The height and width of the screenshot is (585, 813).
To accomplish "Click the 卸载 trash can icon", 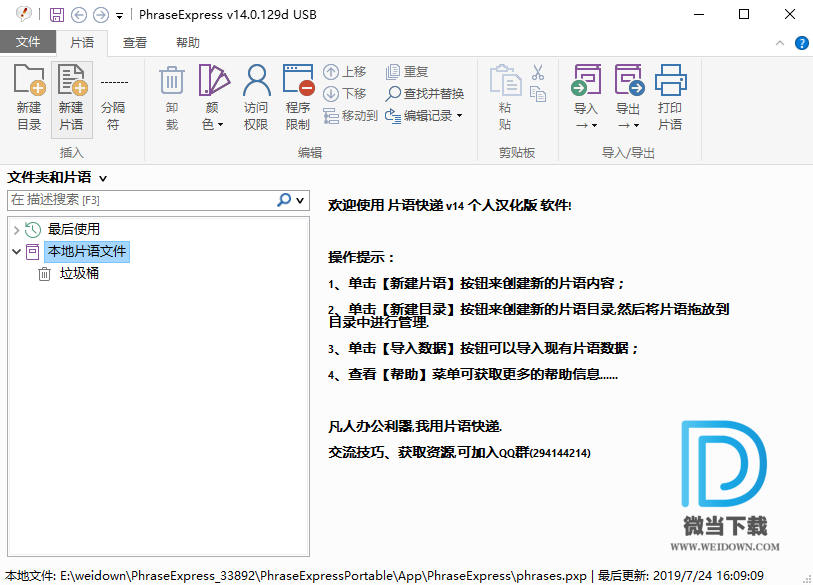I will coord(172,80).
